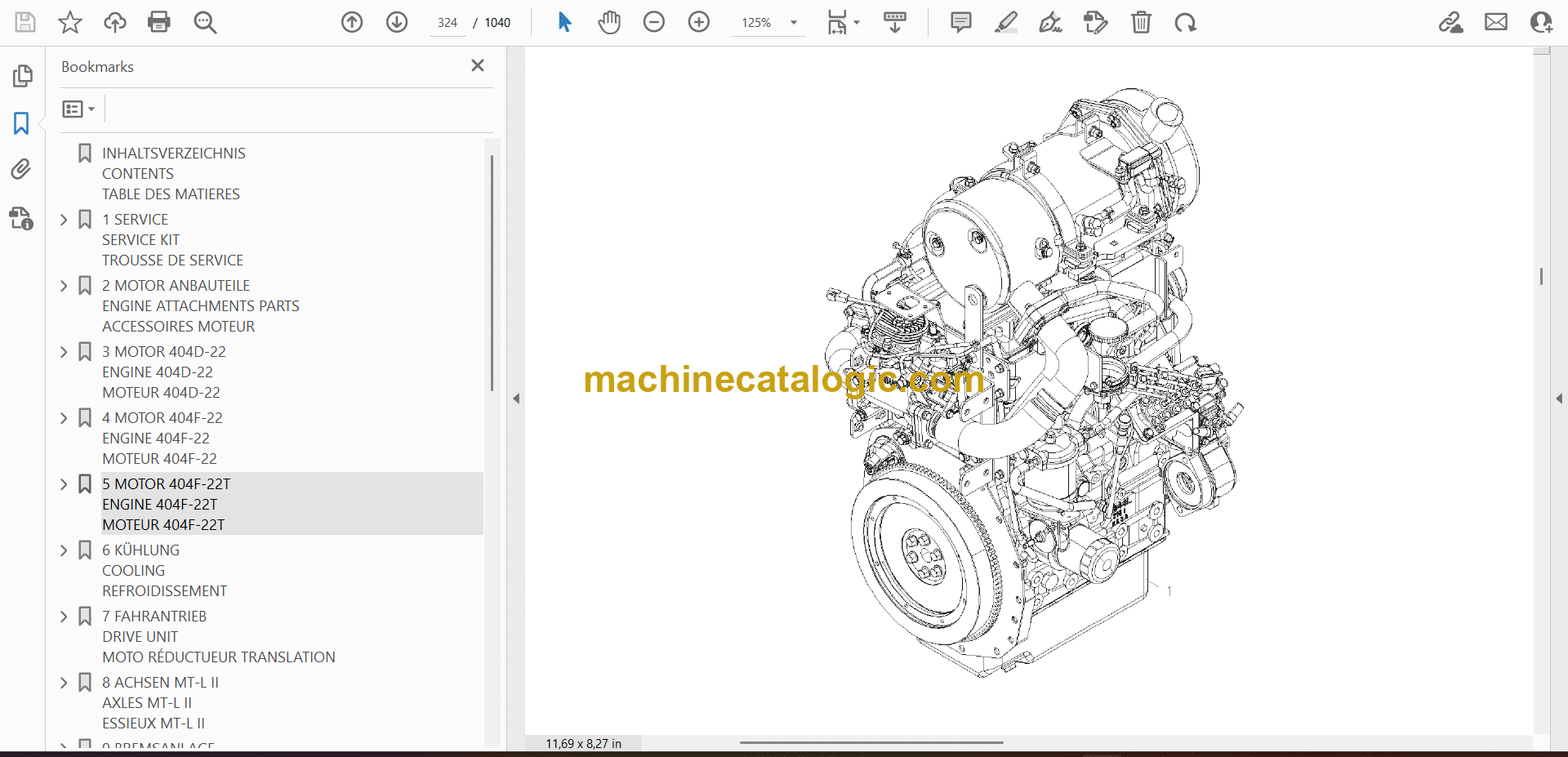The image size is (1568, 757).
Task: Select the highlight text pen tool
Action: (1006, 22)
